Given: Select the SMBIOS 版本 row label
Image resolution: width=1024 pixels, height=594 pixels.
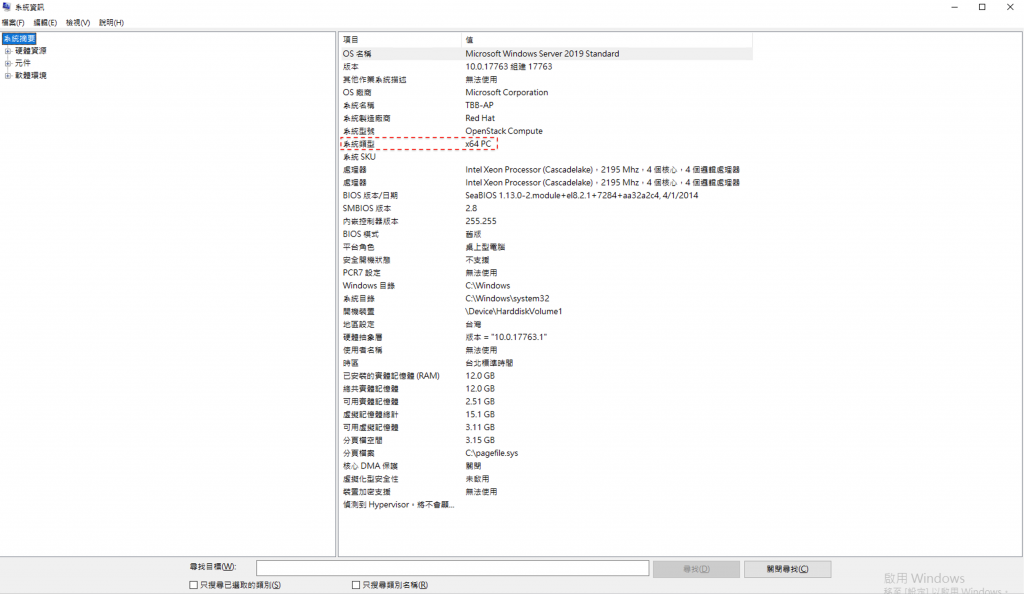Looking at the screenshot, I should point(367,208).
